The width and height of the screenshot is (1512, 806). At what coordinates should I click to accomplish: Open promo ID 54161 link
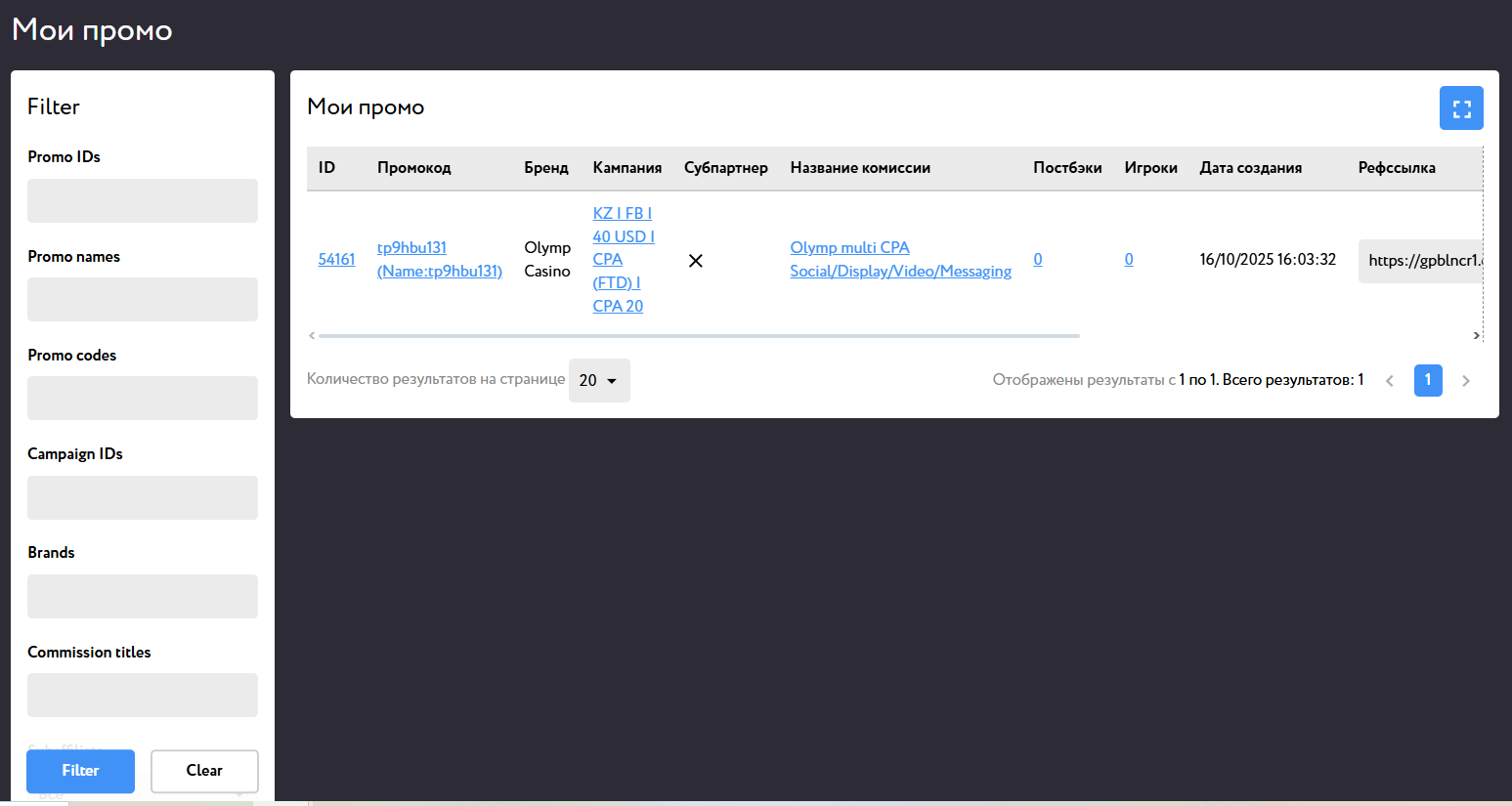pos(336,260)
